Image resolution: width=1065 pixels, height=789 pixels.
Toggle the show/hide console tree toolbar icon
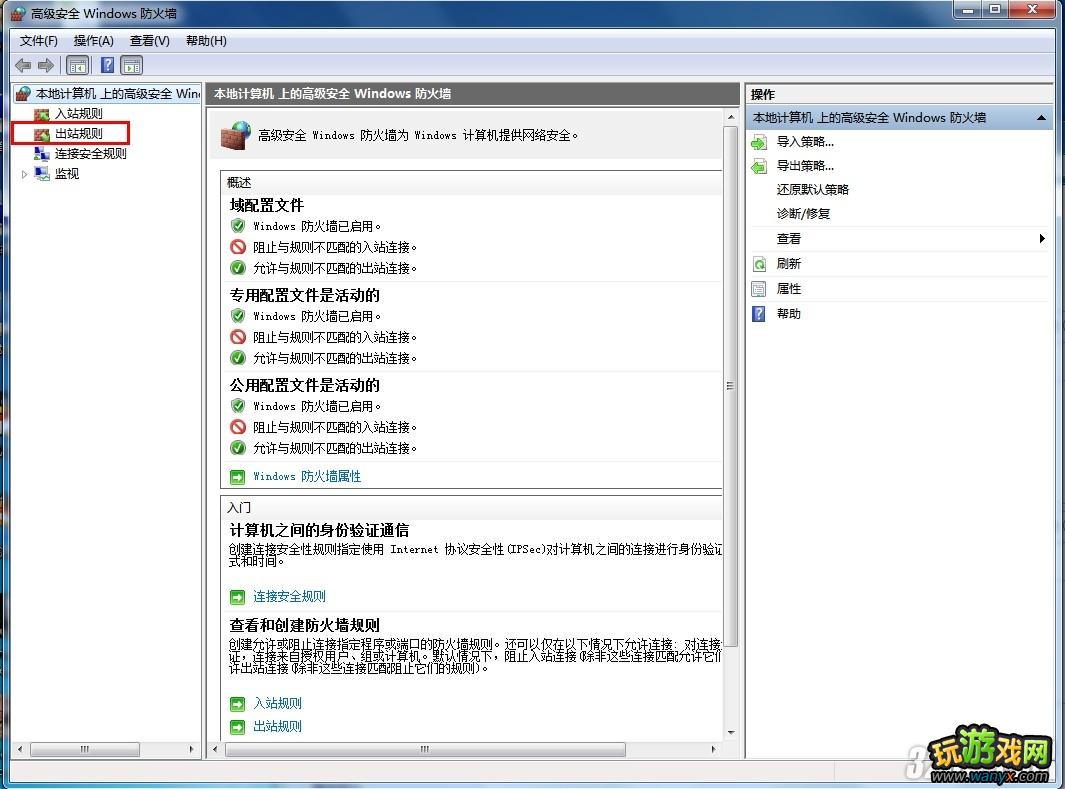pyautogui.click(x=77, y=66)
